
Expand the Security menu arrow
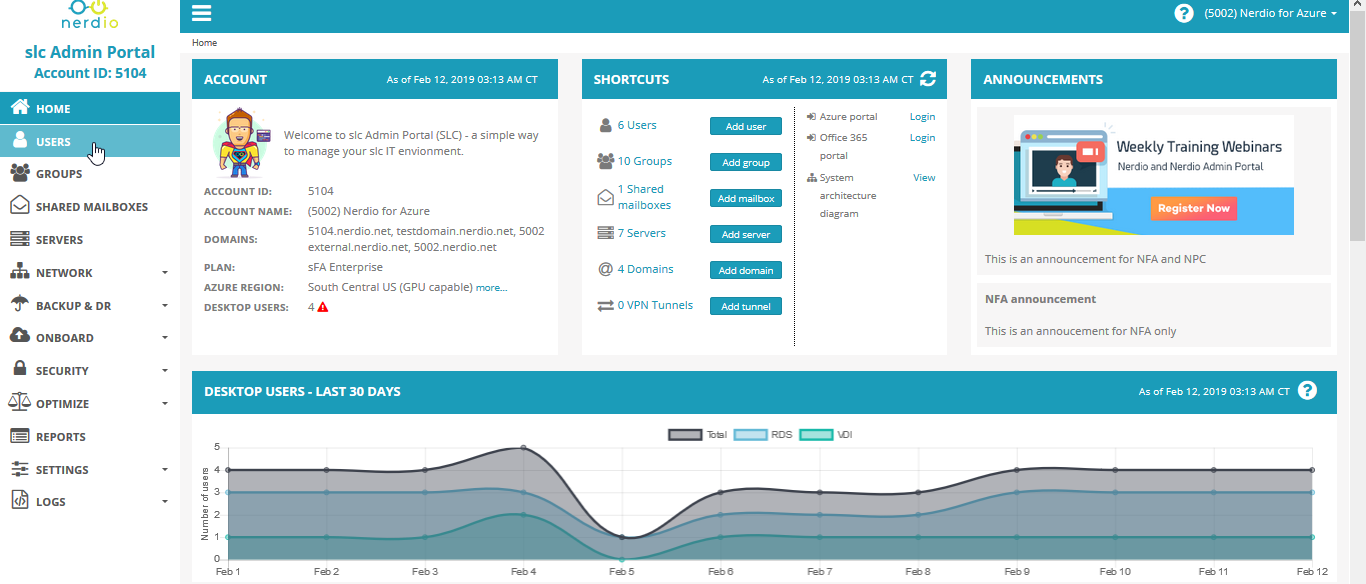point(165,370)
